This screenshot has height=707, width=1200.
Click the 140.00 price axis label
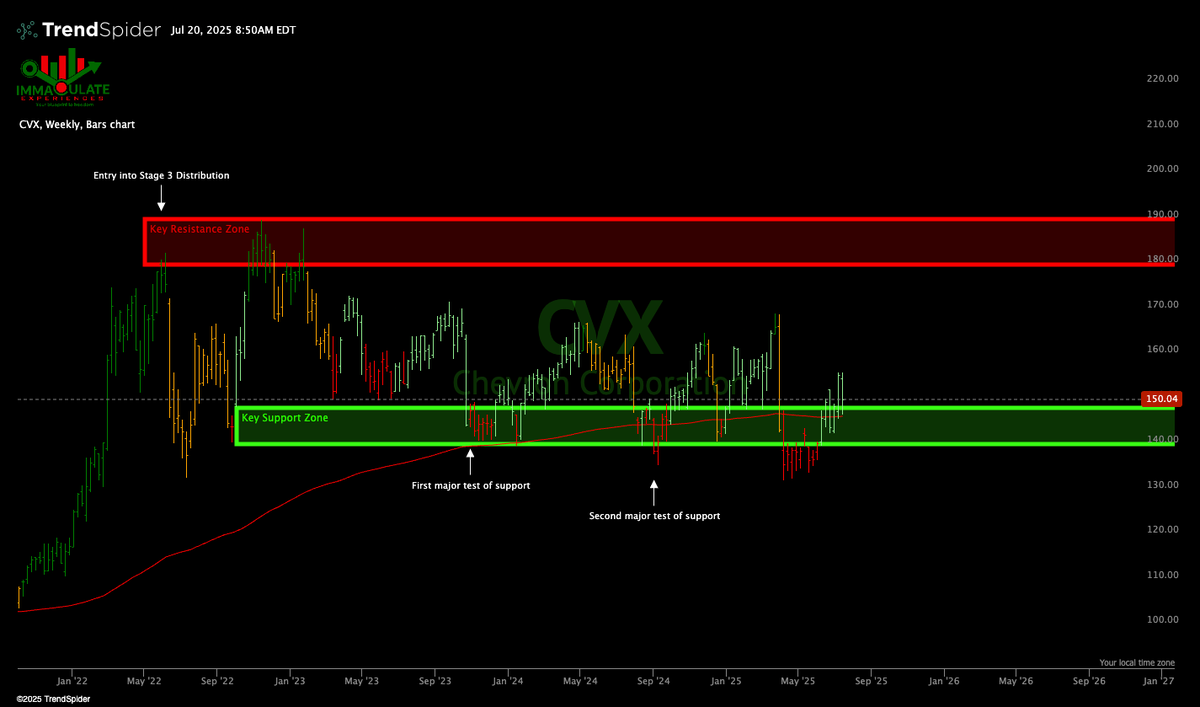point(1163,439)
